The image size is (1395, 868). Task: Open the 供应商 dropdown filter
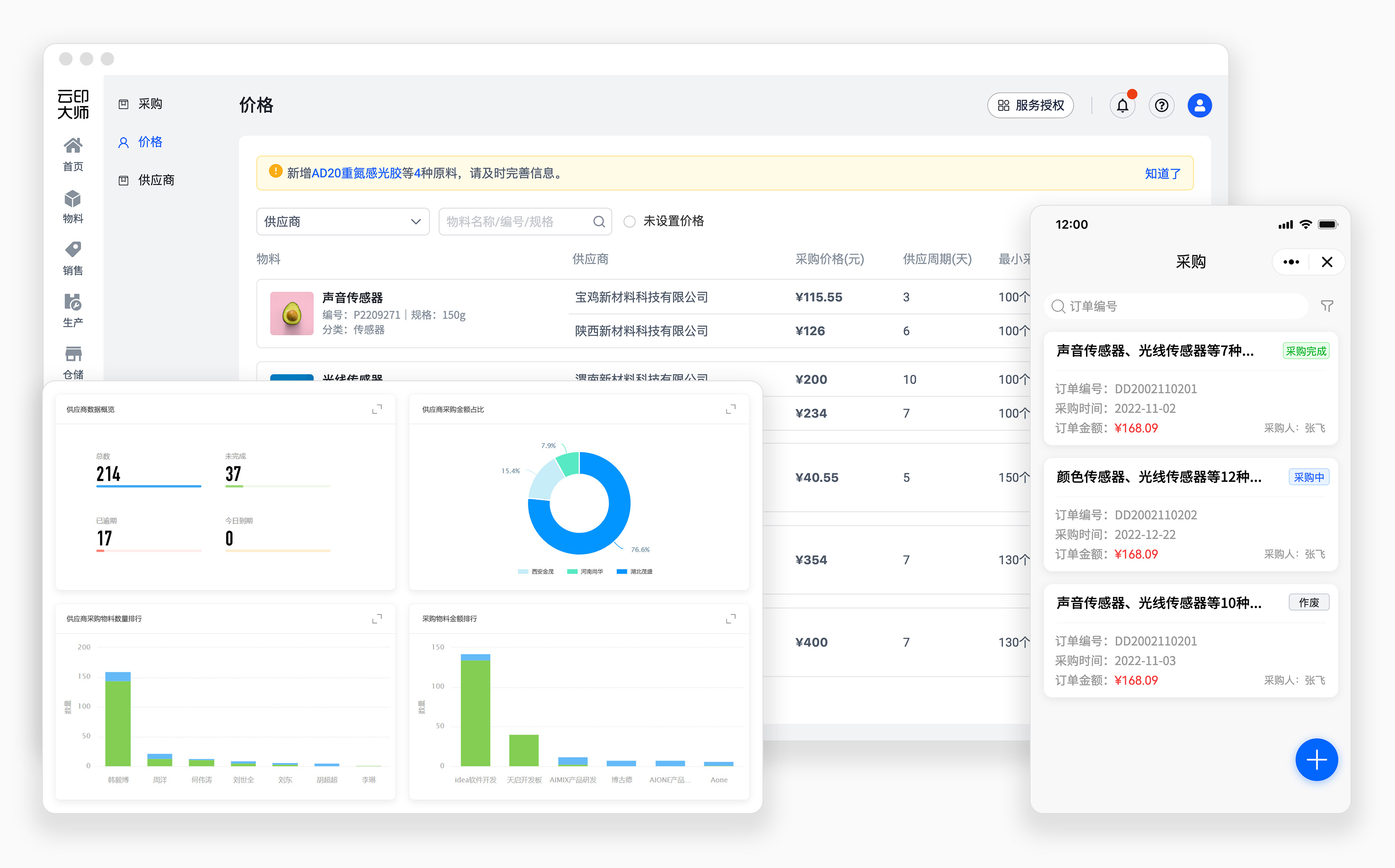(343, 222)
